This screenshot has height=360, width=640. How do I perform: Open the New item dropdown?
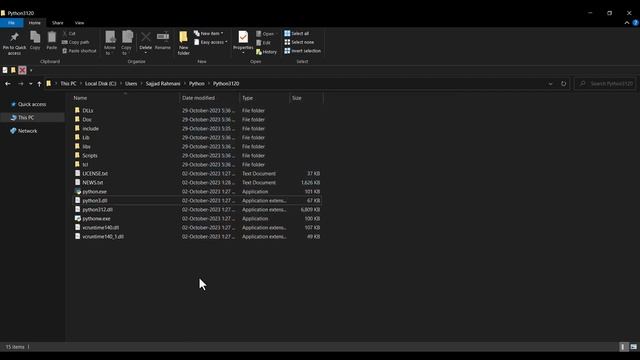(209, 33)
